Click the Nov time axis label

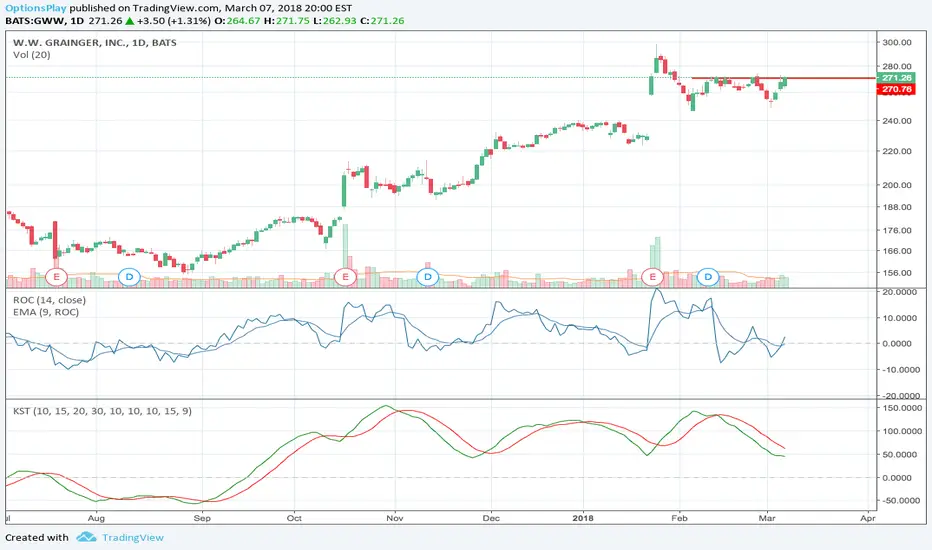click(x=395, y=518)
